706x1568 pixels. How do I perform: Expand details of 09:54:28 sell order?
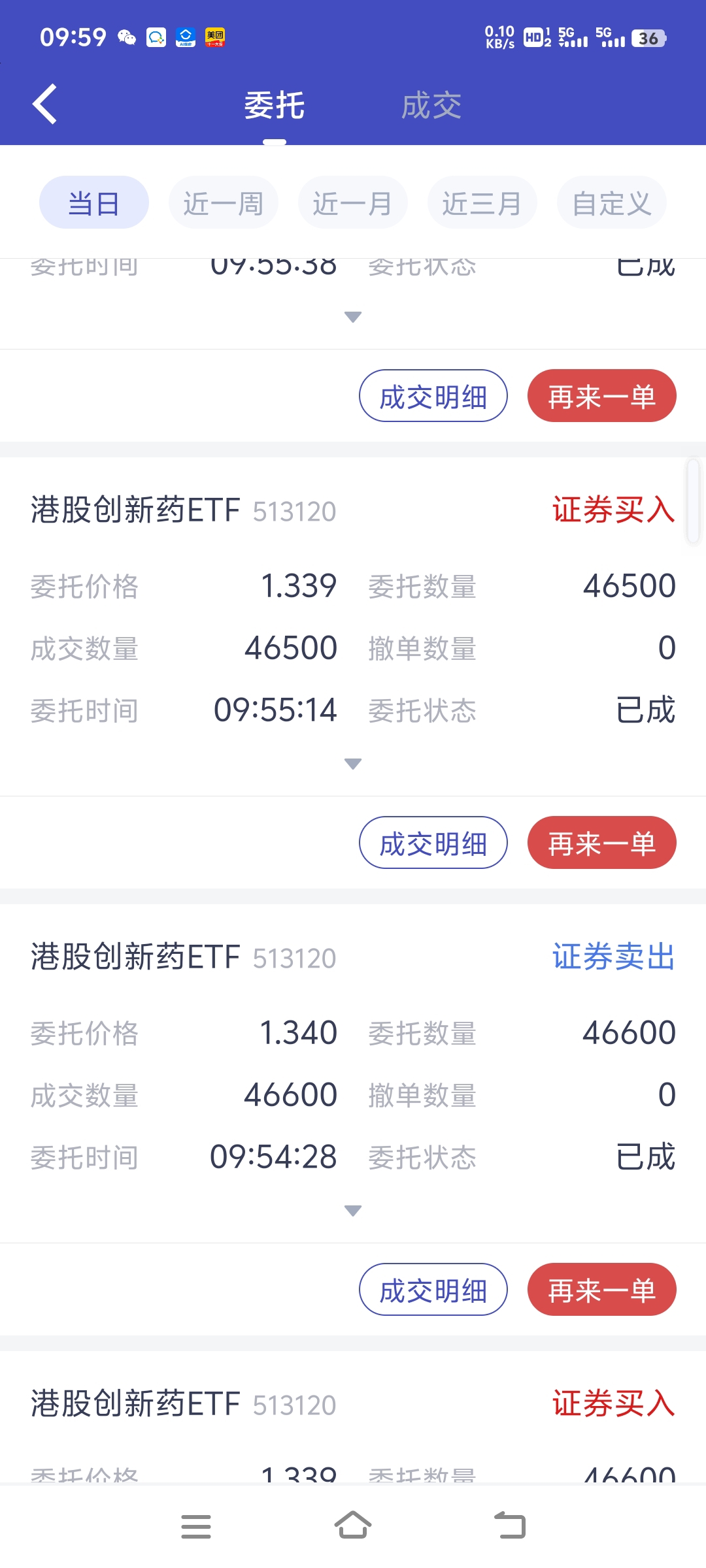[x=353, y=1211]
